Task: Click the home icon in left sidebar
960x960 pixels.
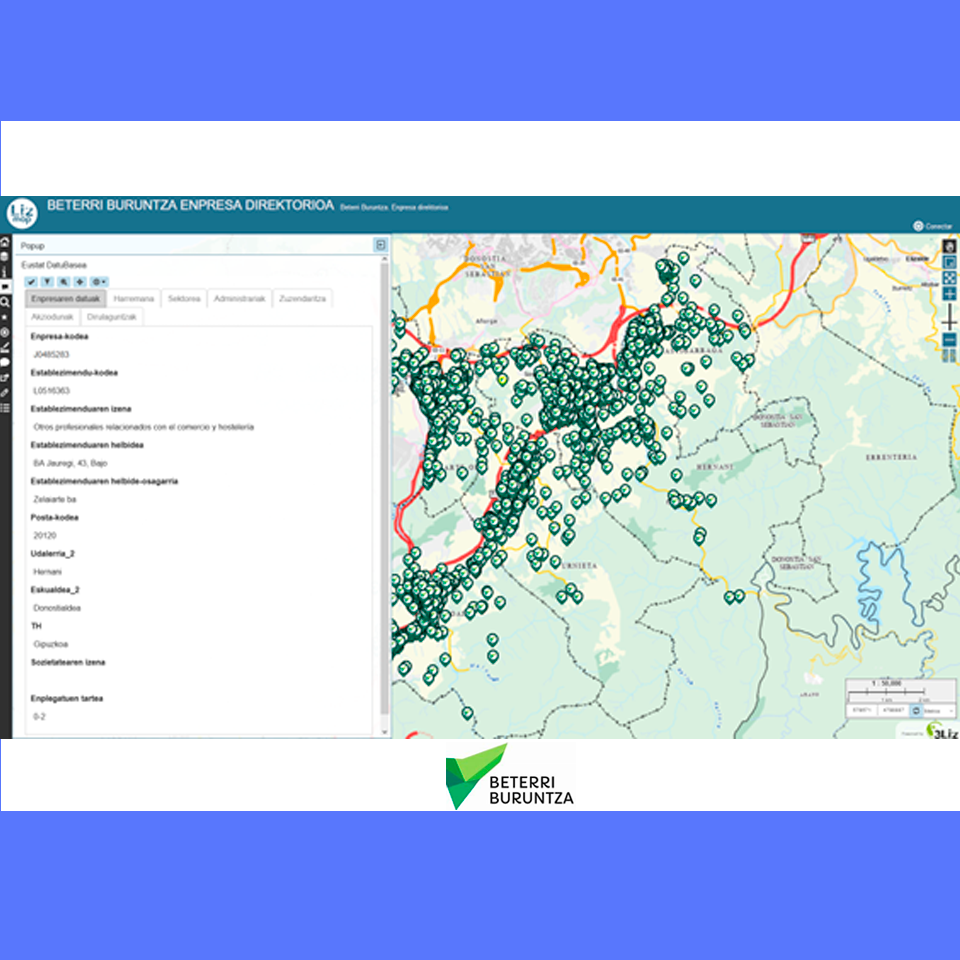Action: pyautogui.click(x=5, y=242)
